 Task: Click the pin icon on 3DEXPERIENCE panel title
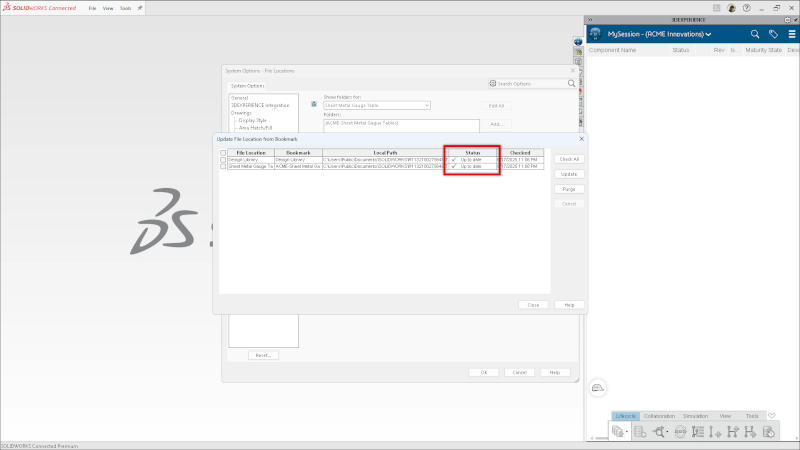tap(795, 20)
